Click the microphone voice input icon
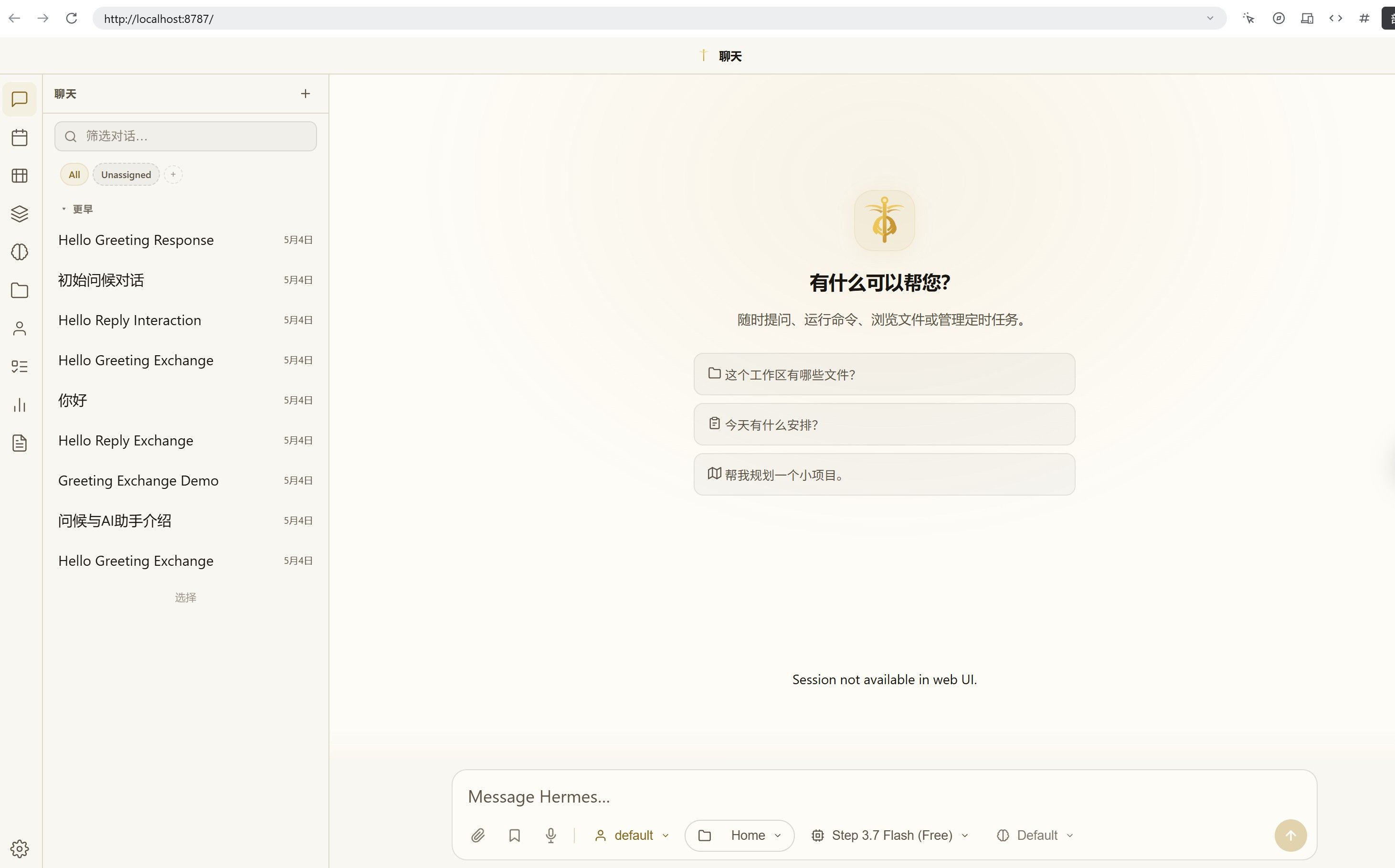This screenshot has height=868, width=1395. pos(550,835)
